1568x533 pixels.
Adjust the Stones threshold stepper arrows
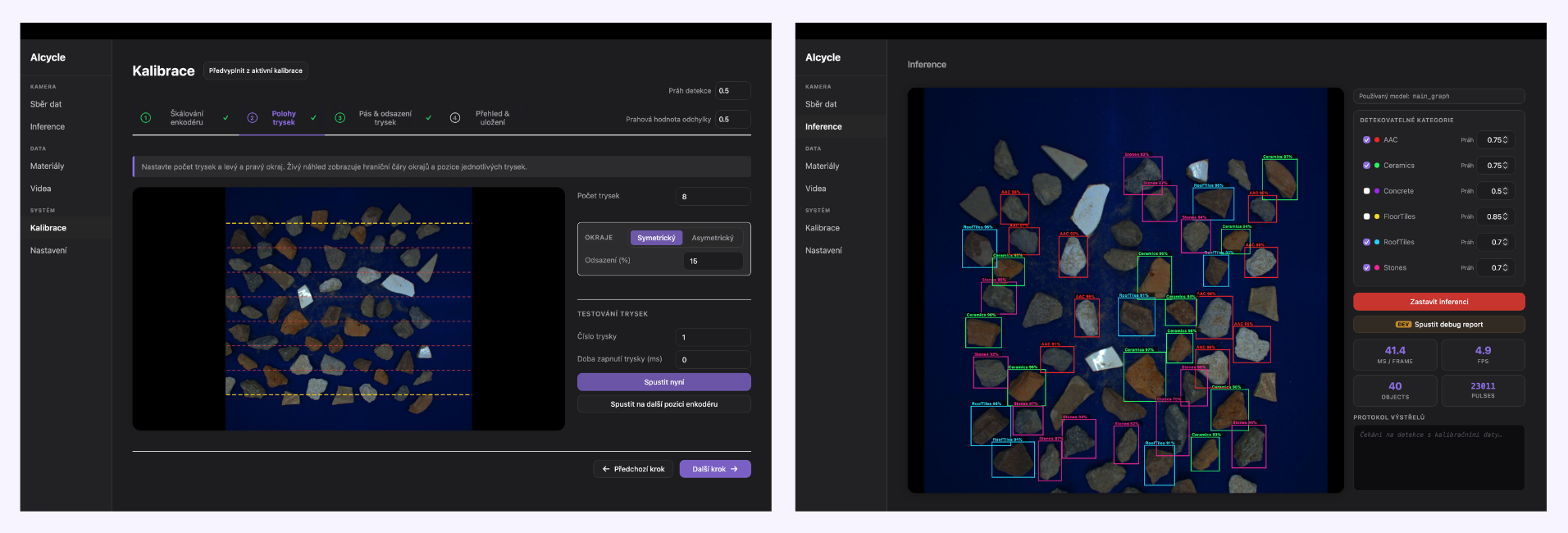pos(1506,268)
